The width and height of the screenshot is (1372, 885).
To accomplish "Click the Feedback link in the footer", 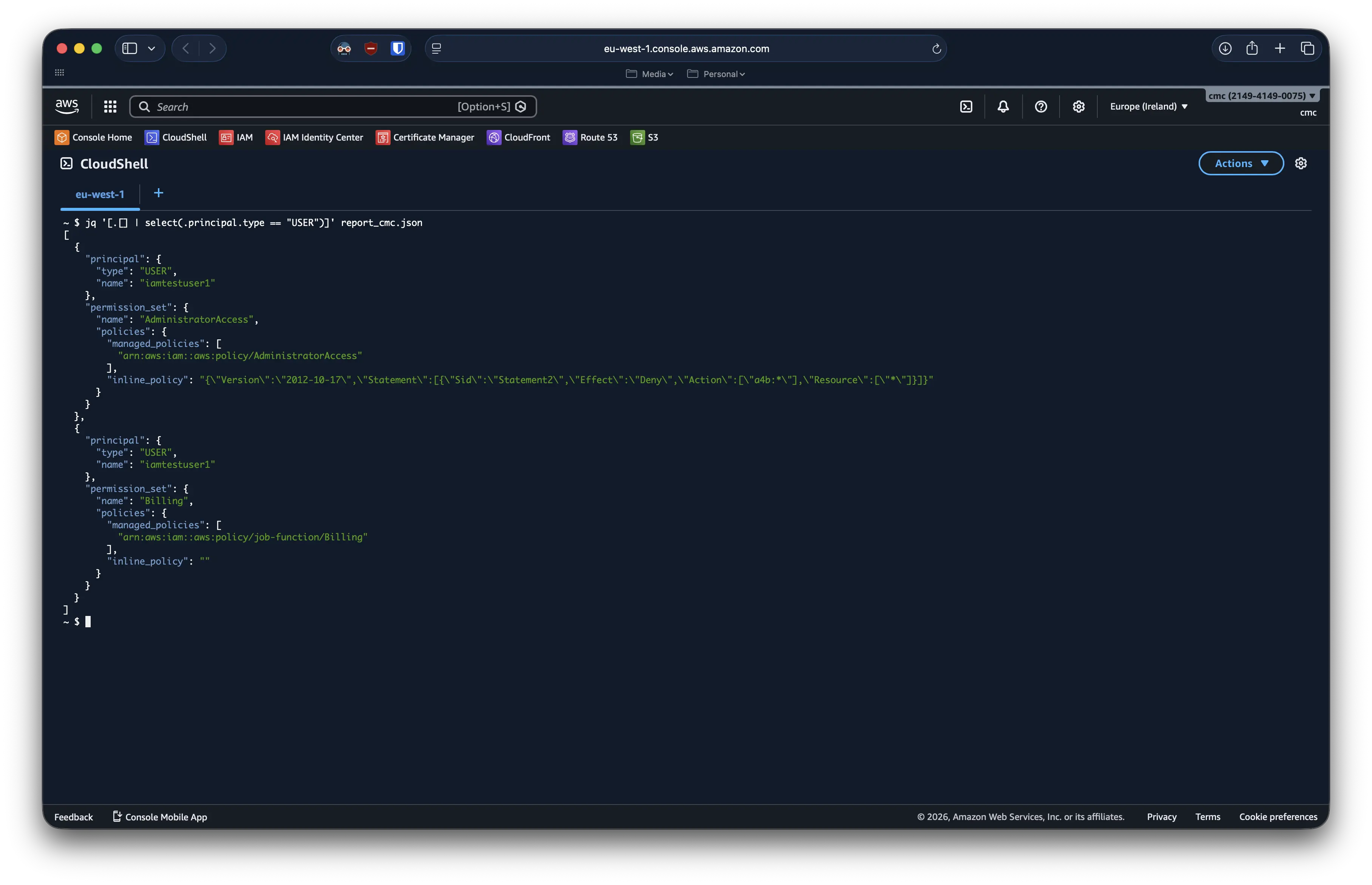I will (74, 817).
